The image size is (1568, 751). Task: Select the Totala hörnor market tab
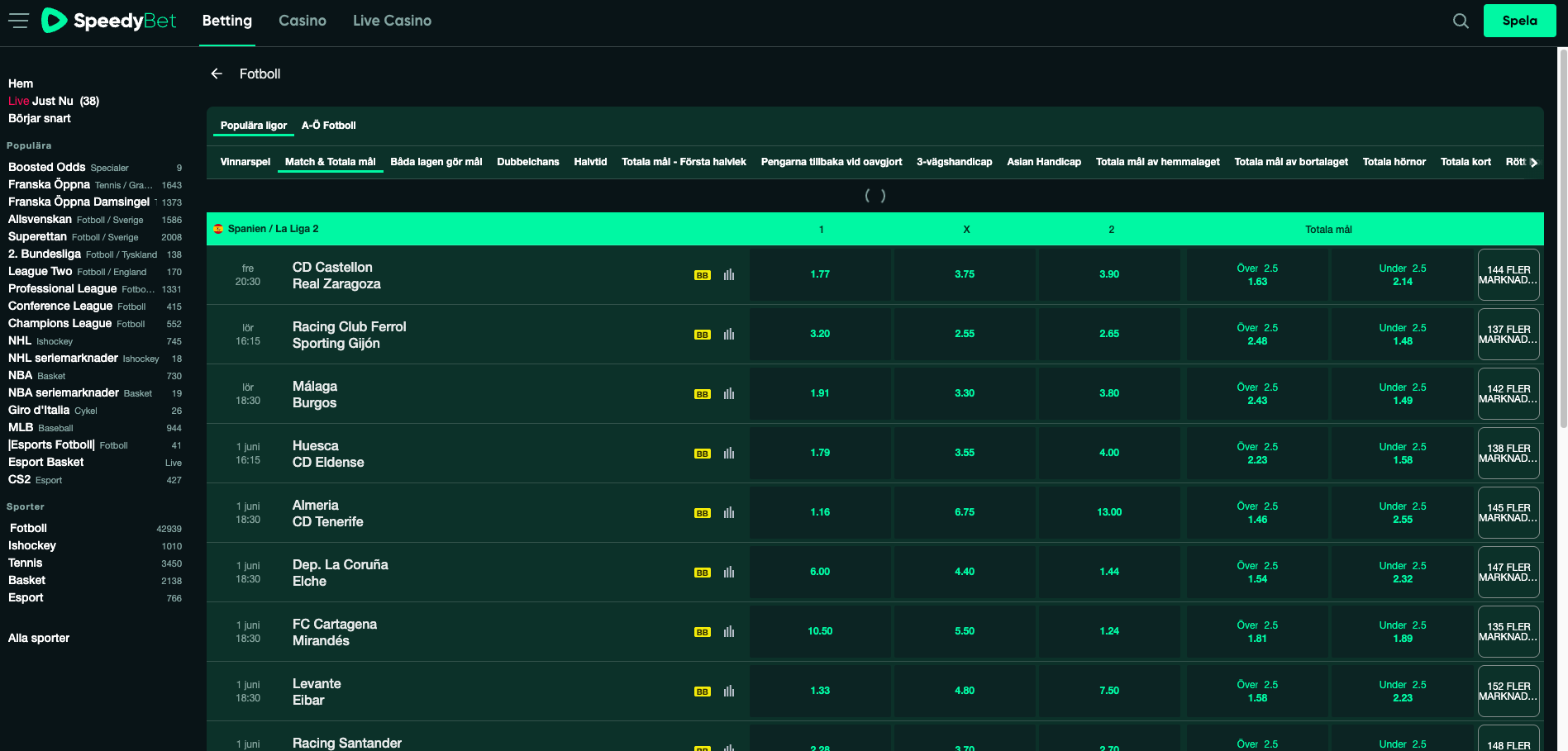coord(1394,162)
